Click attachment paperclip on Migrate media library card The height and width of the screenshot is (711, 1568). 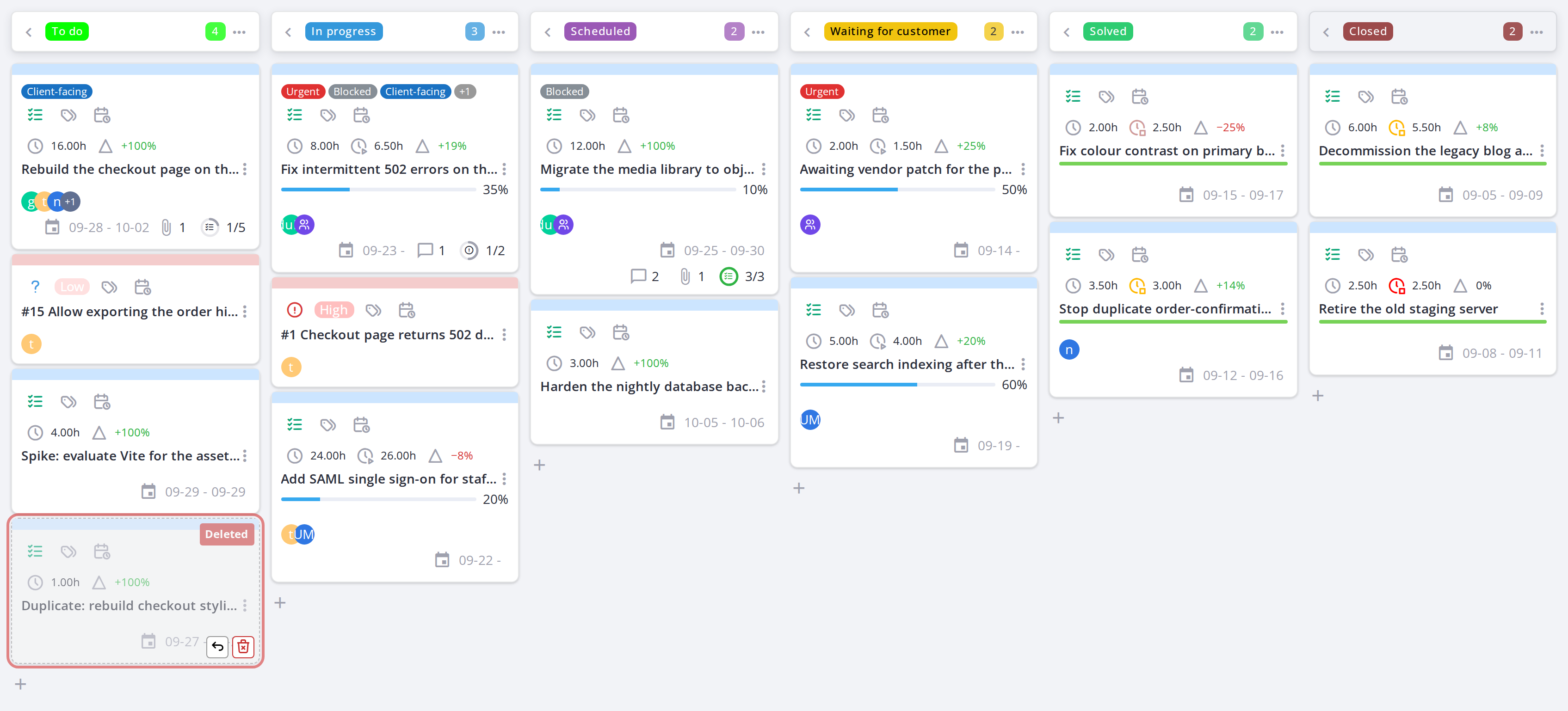point(685,276)
